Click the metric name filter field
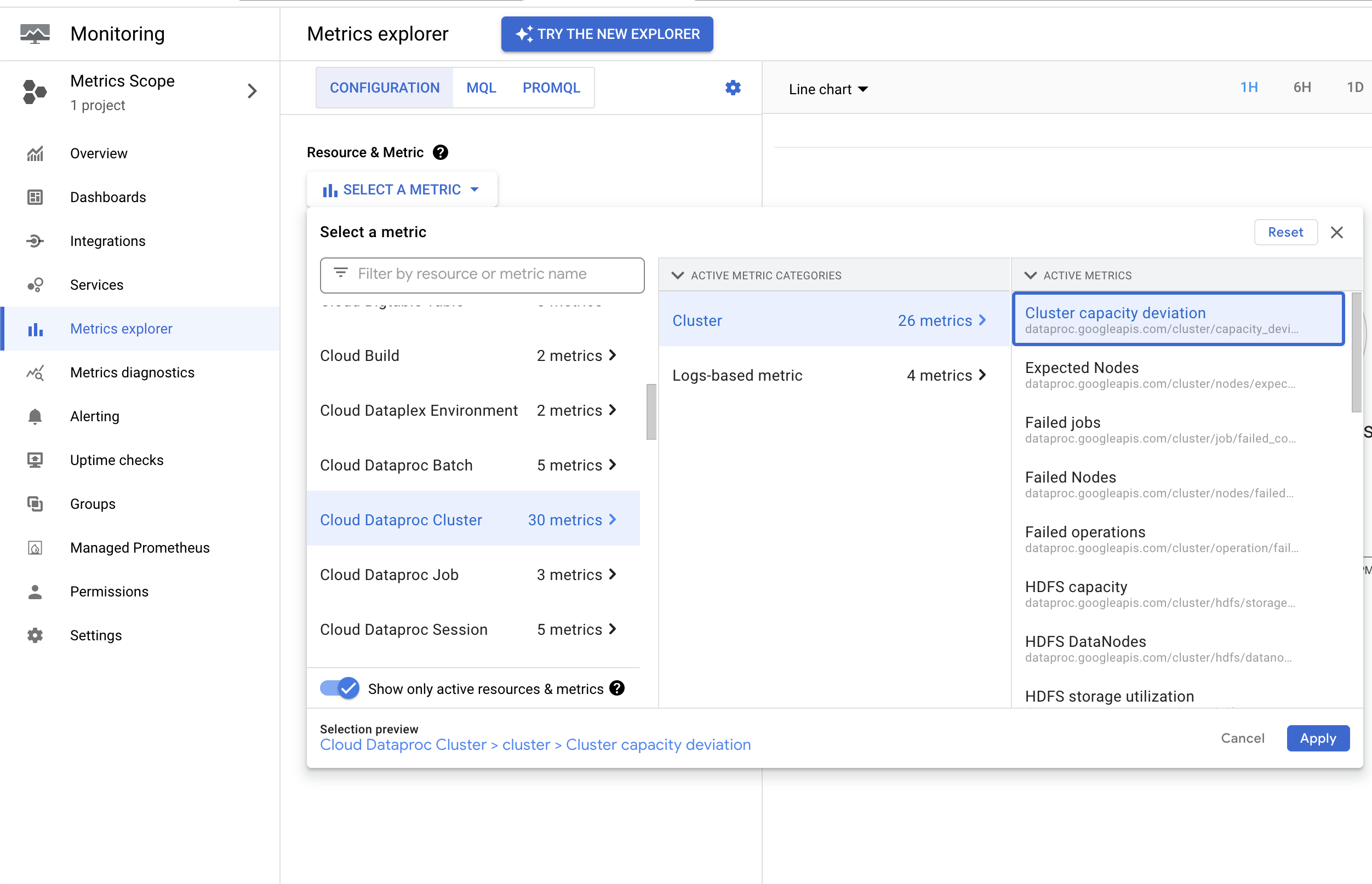The image size is (1372, 884). 482,274
